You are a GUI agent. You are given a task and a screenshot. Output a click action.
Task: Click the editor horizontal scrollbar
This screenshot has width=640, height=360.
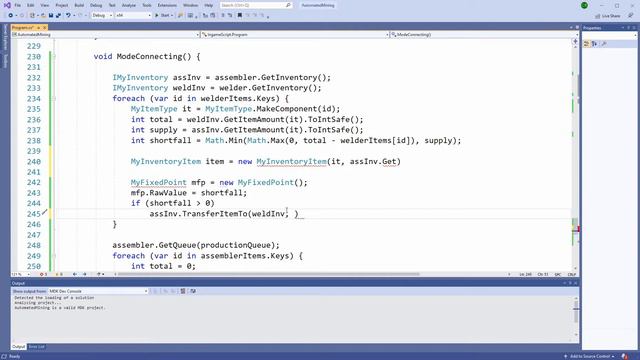(x=269, y=274)
